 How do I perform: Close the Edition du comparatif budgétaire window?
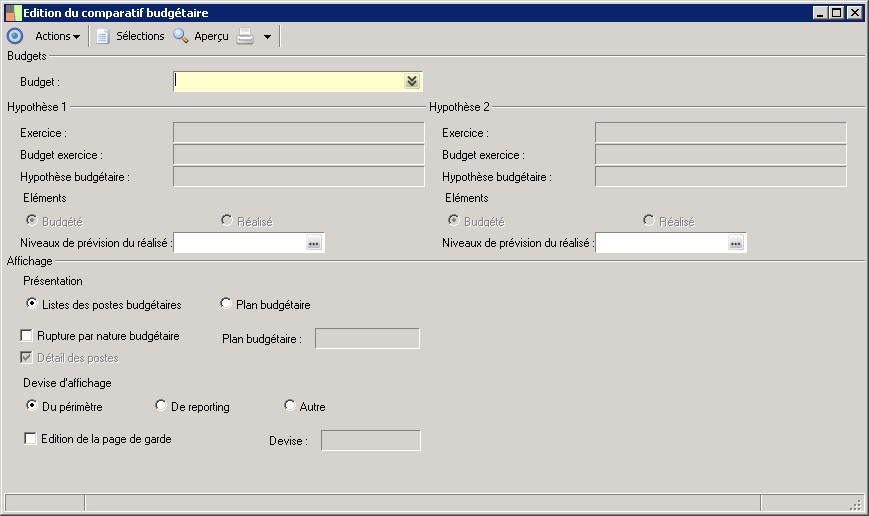coord(855,13)
